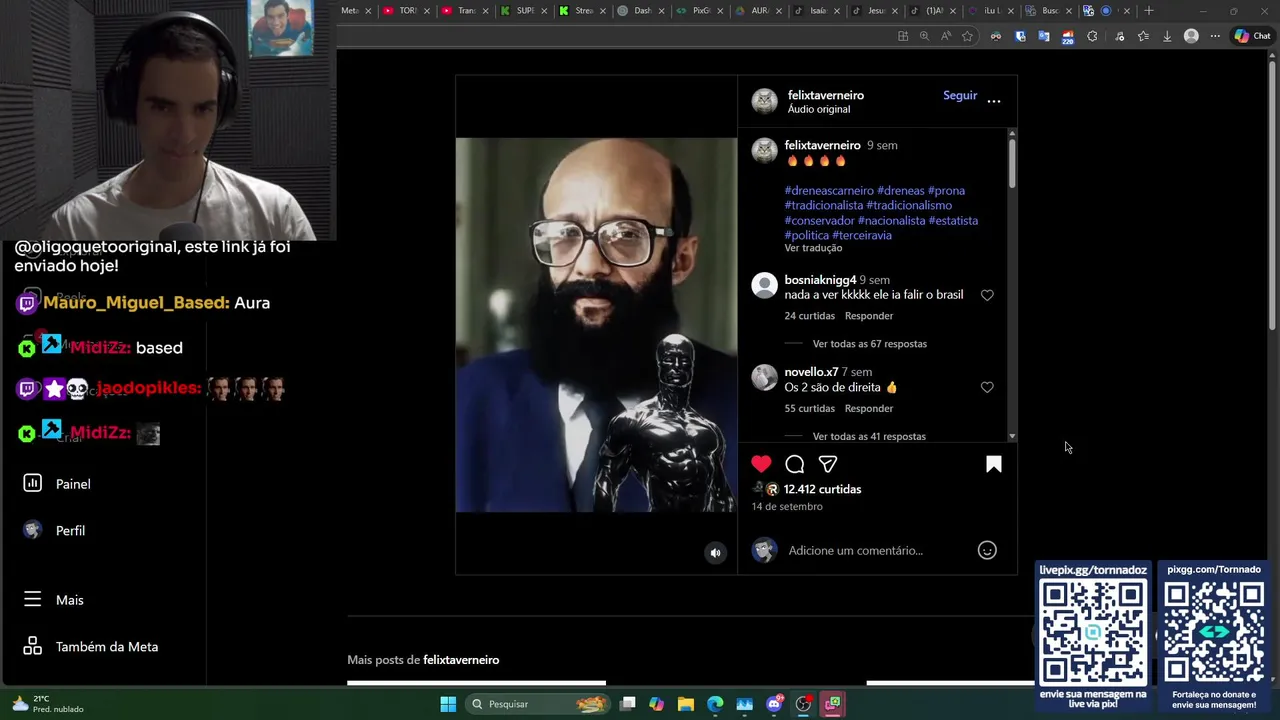Click the Painel chart icon

coord(32,483)
